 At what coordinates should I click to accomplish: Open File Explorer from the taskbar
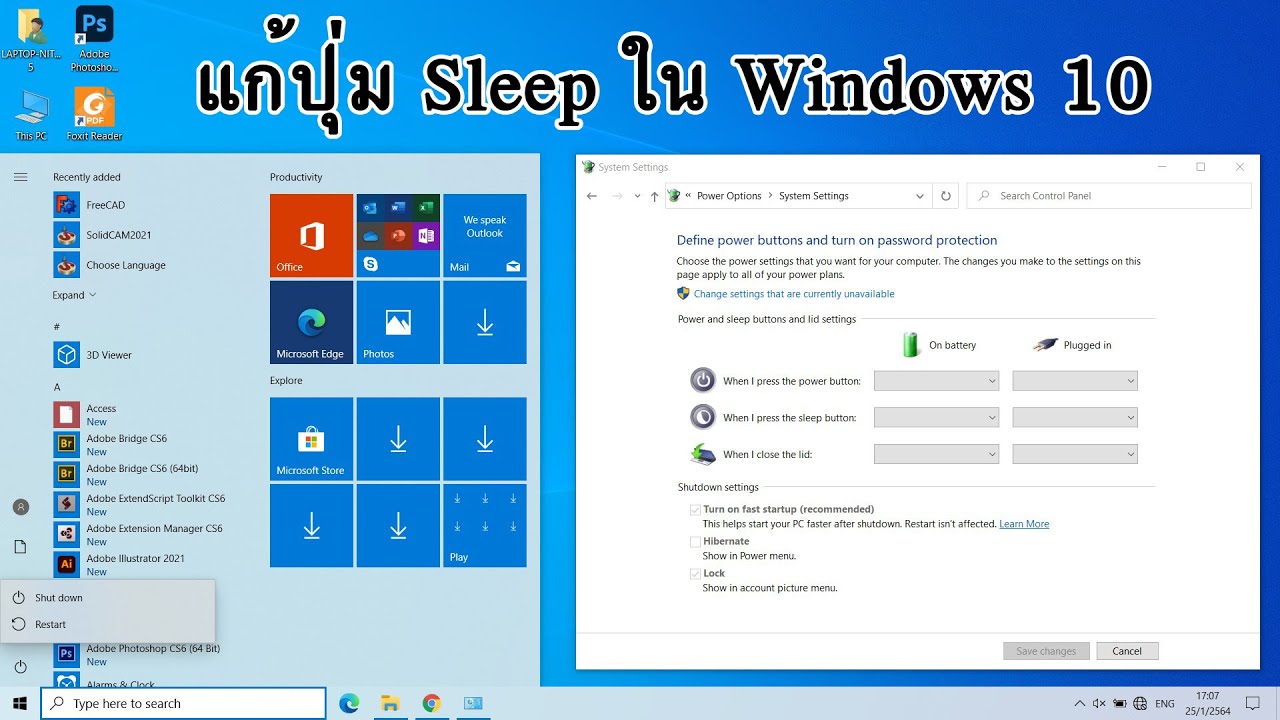tap(390, 704)
